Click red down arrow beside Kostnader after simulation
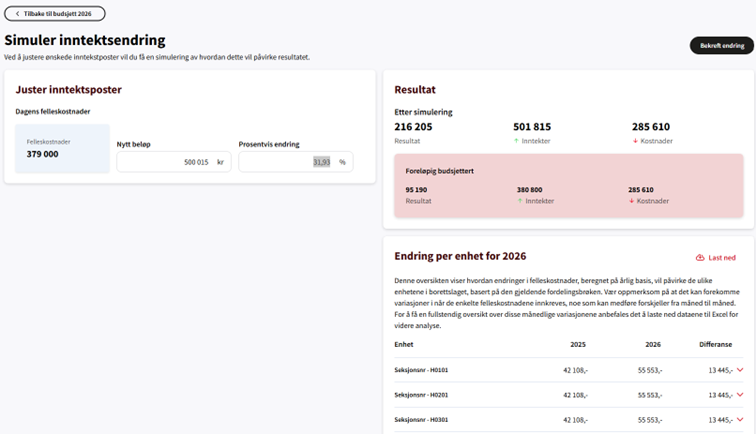The width and height of the screenshot is (756, 434). [636, 141]
